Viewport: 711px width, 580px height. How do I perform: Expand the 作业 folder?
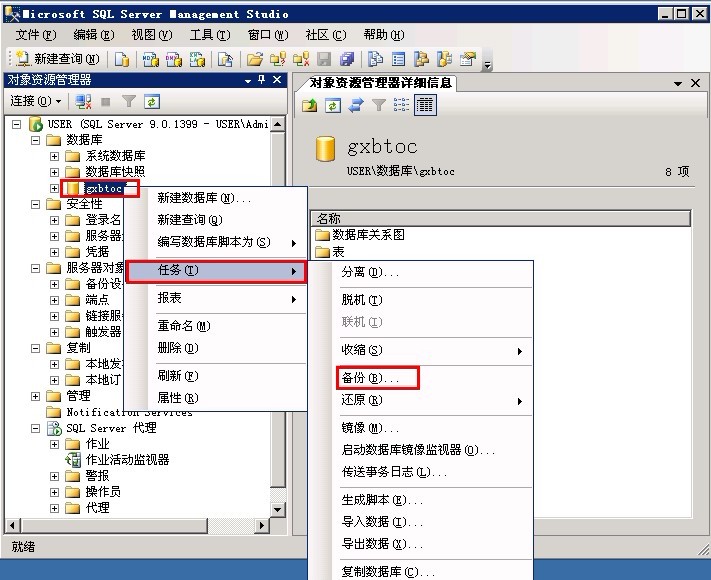pos(54,444)
